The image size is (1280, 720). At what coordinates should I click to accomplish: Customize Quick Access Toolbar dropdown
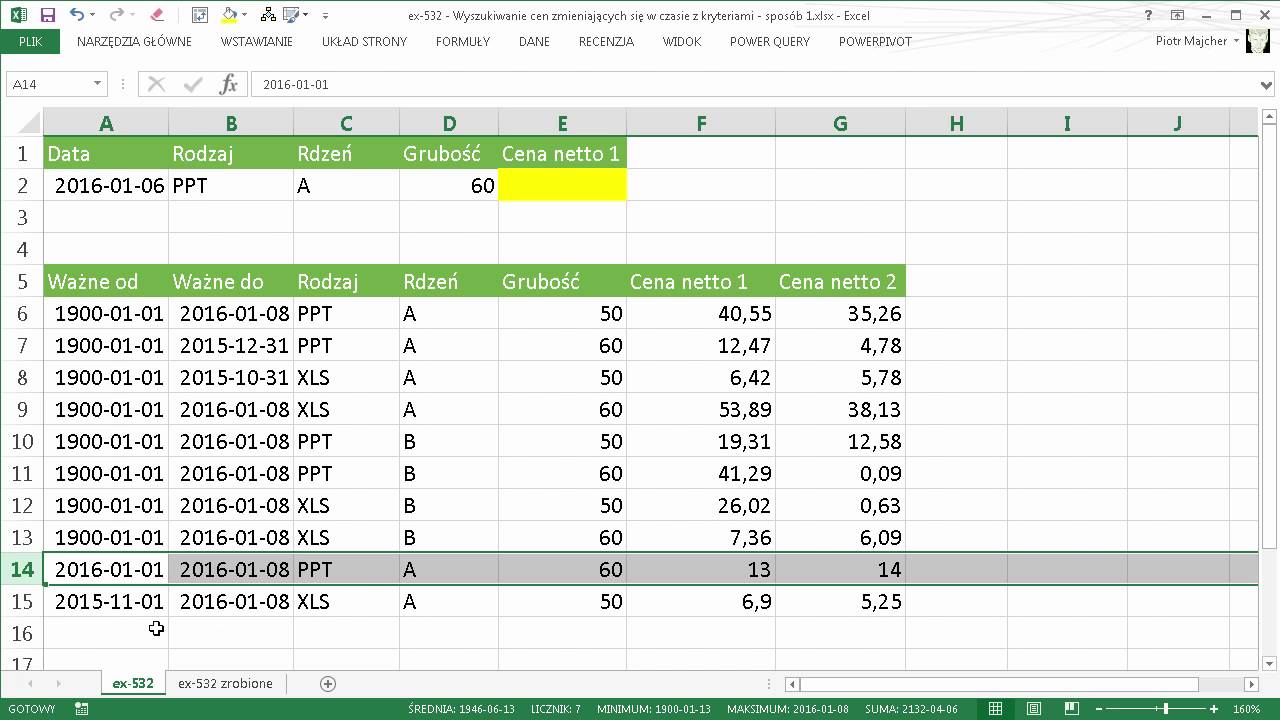pyautogui.click(x=327, y=15)
